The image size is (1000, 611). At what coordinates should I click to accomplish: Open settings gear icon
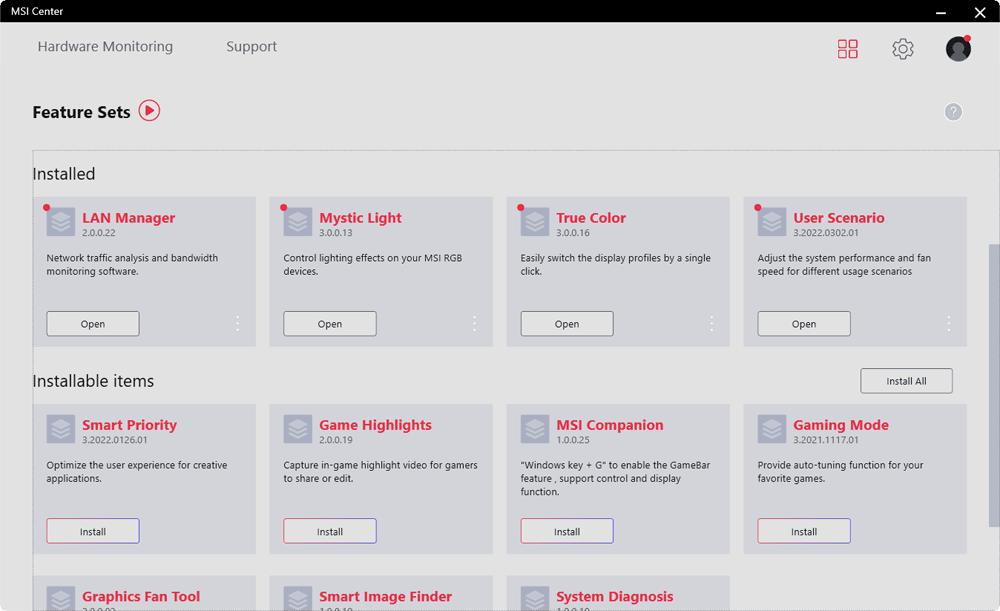point(902,49)
